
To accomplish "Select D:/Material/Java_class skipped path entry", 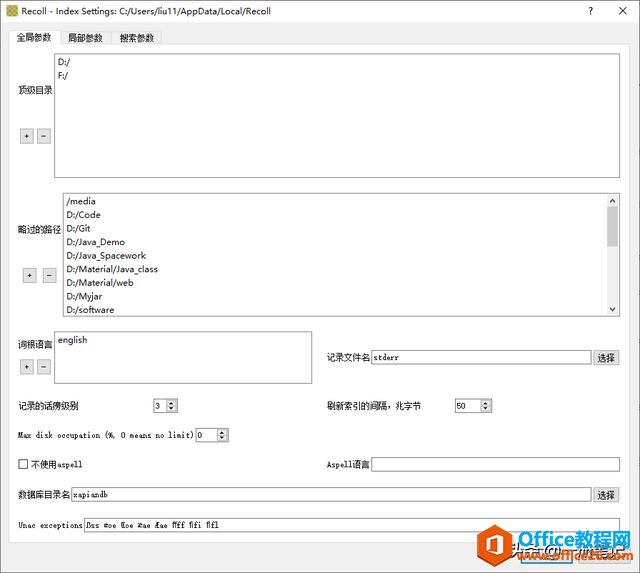I will (112, 269).
